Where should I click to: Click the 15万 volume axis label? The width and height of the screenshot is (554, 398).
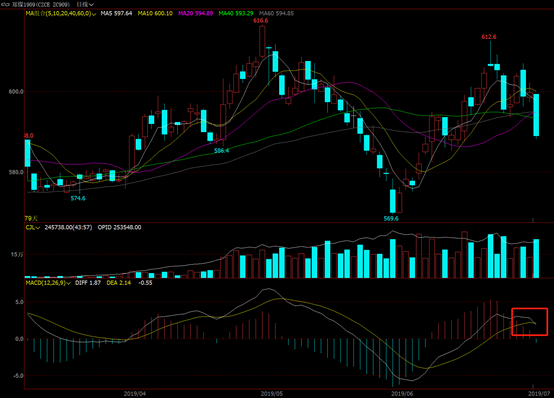pyautogui.click(x=17, y=254)
